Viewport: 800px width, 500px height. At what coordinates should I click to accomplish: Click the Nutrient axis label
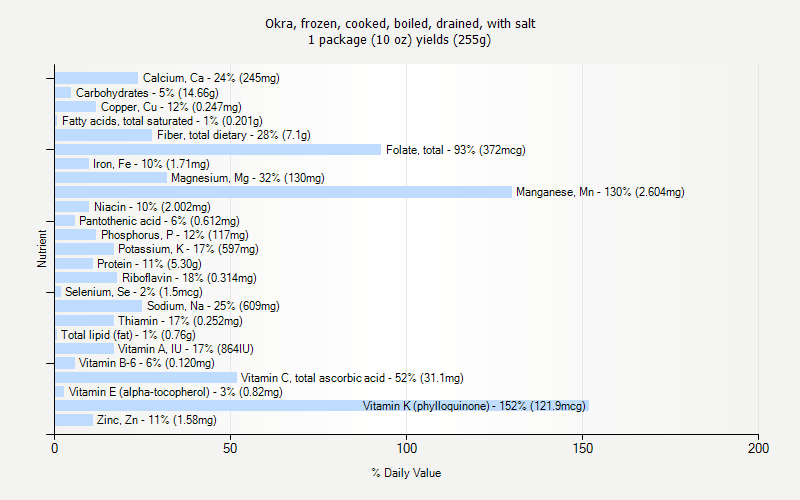[x=42, y=249]
